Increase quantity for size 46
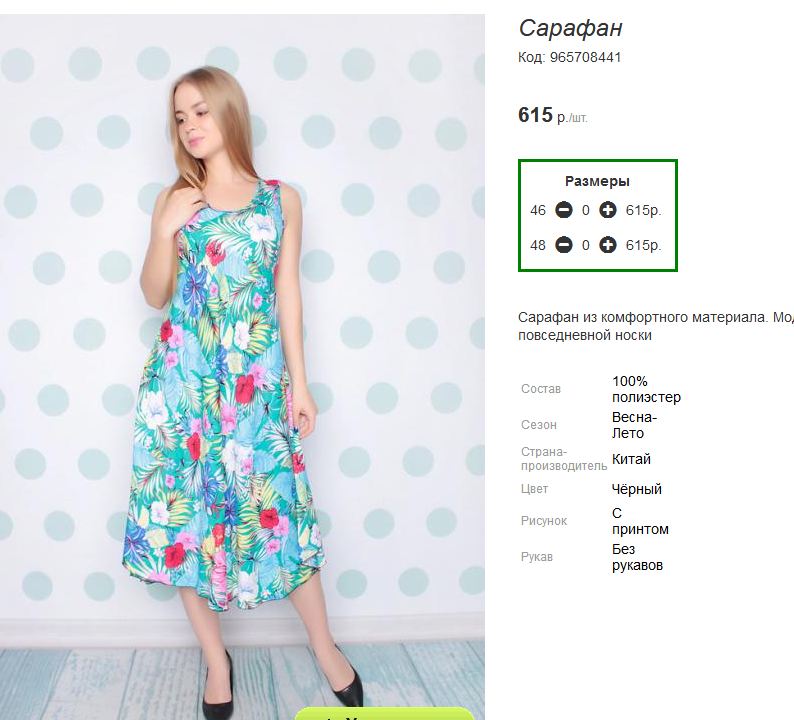Image resolution: width=794 pixels, height=720 pixels. [x=607, y=210]
